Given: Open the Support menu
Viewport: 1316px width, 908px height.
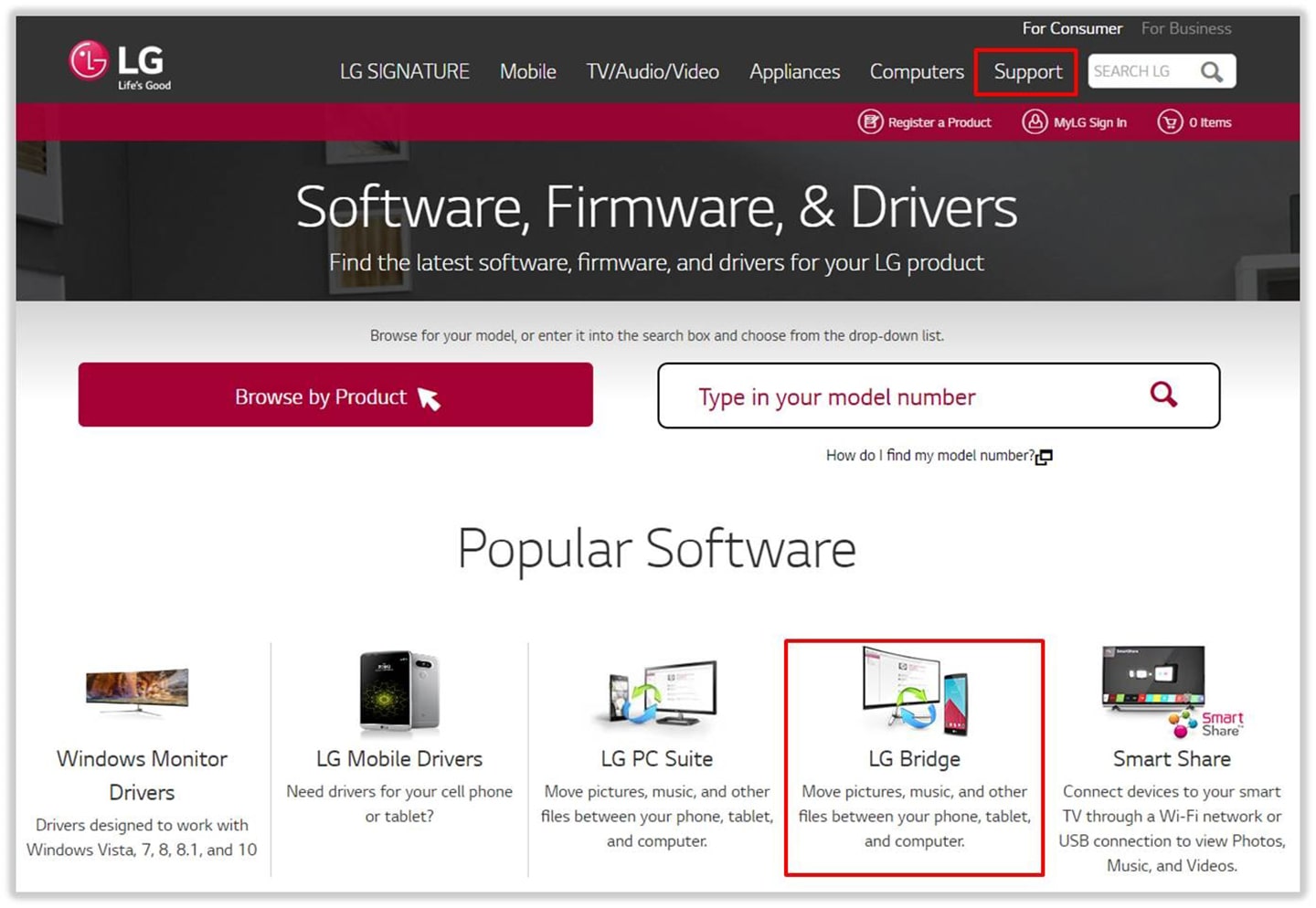Looking at the screenshot, I should click(x=1027, y=72).
